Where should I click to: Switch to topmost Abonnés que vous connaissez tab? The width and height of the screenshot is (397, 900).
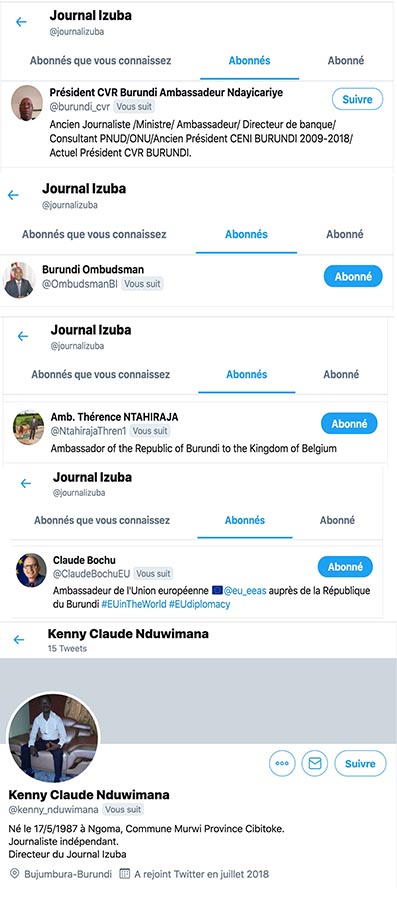[x=100, y=60]
